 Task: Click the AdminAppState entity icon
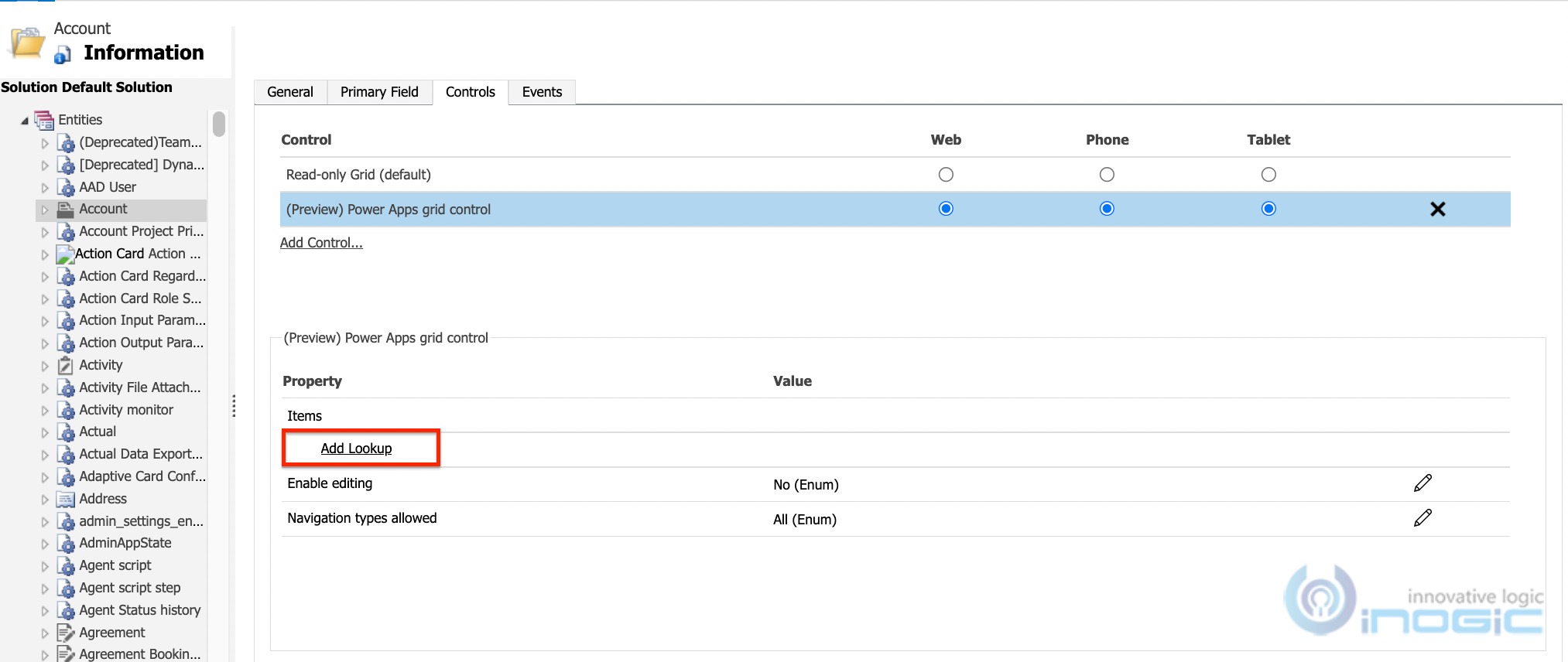67,544
